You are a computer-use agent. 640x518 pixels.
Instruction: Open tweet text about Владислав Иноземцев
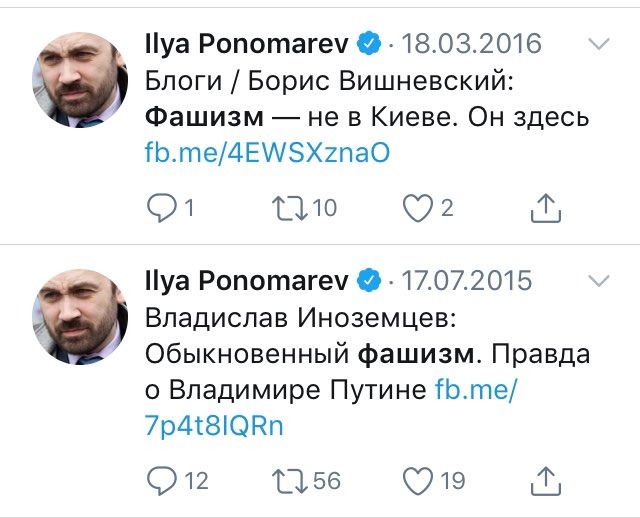pos(367,353)
